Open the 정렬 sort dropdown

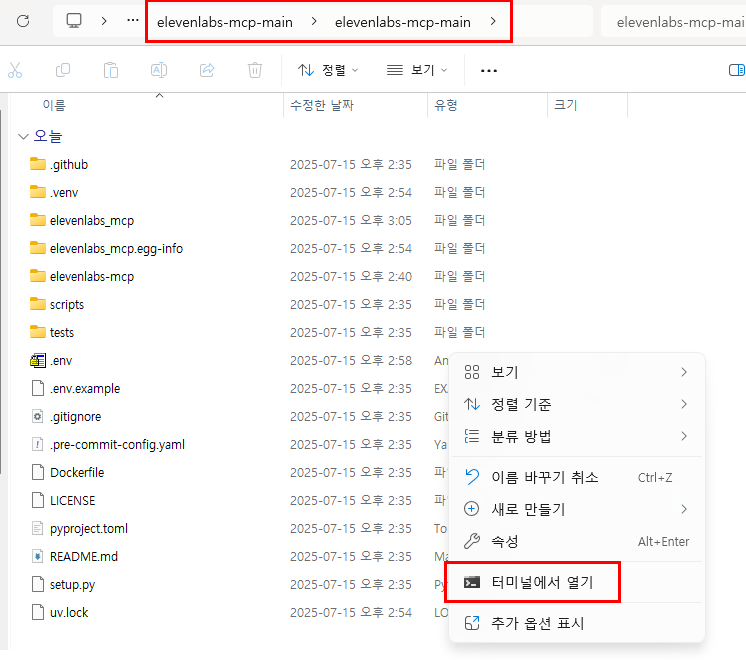328,70
